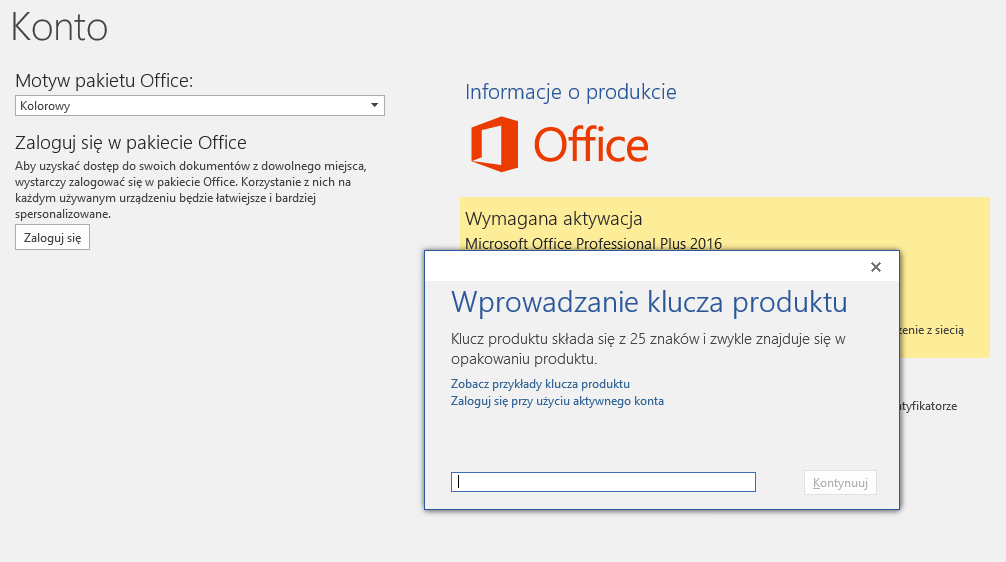This screenshot has height=562, width=1006.
Task: Open the Office theme dropdown showing Kolorowy
Action: (200, 105)
